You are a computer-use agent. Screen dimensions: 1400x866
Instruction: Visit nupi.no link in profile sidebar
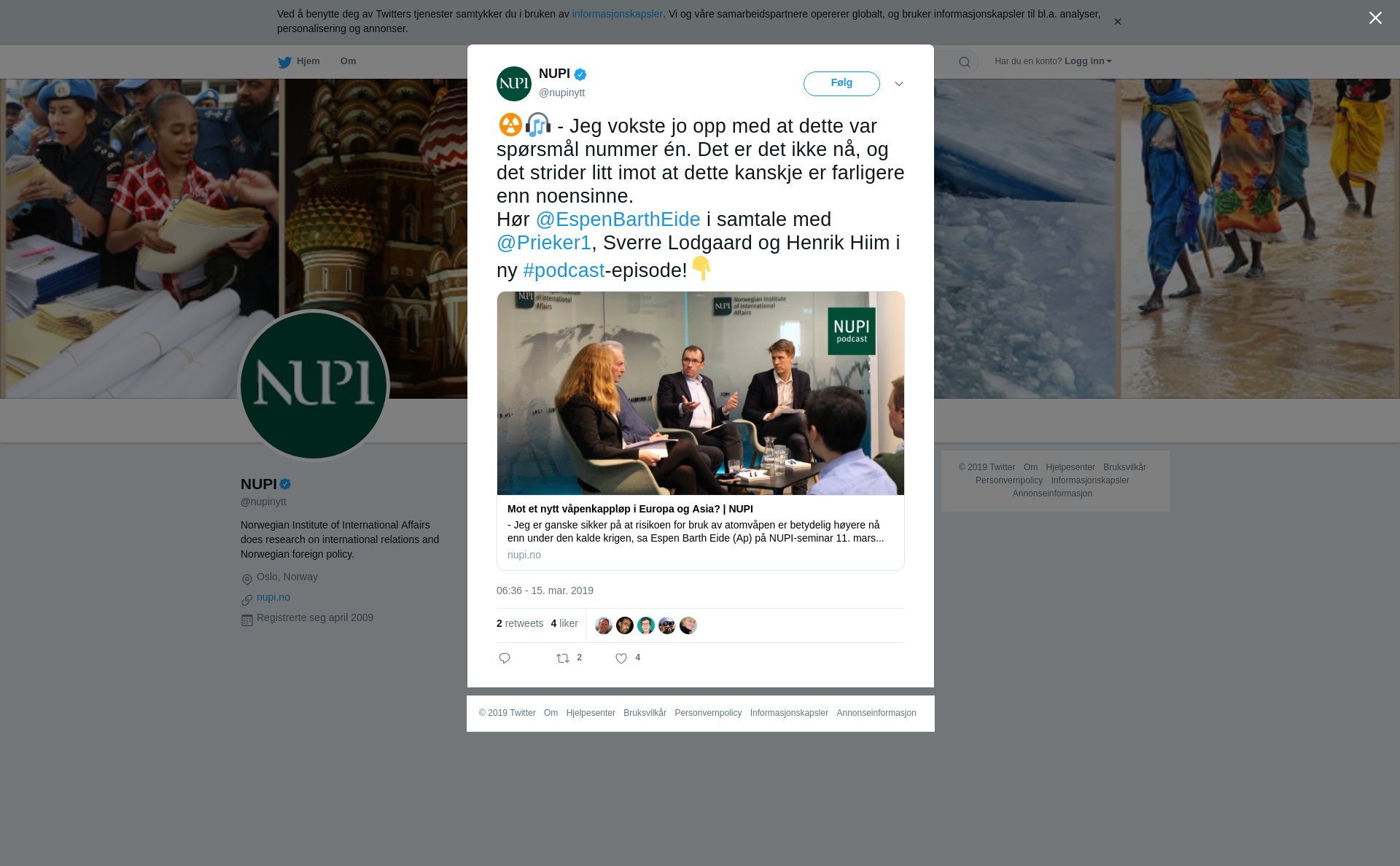pos(273,597)
